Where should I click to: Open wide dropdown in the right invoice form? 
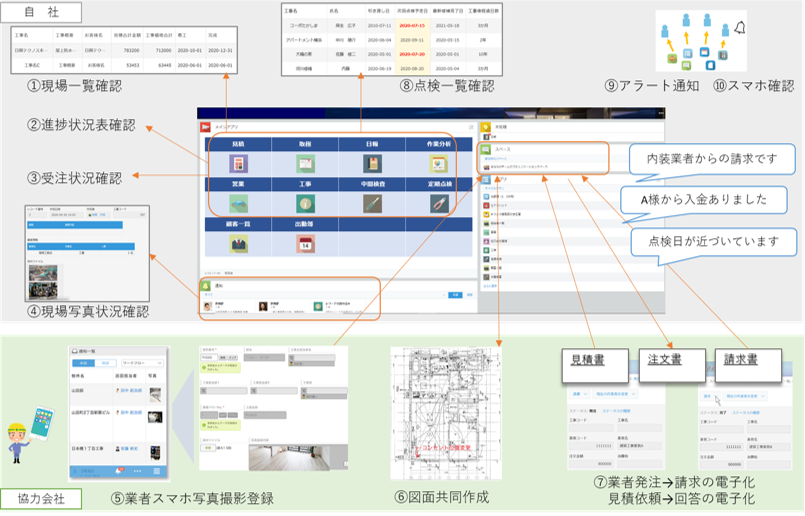(x=745, y=396)
